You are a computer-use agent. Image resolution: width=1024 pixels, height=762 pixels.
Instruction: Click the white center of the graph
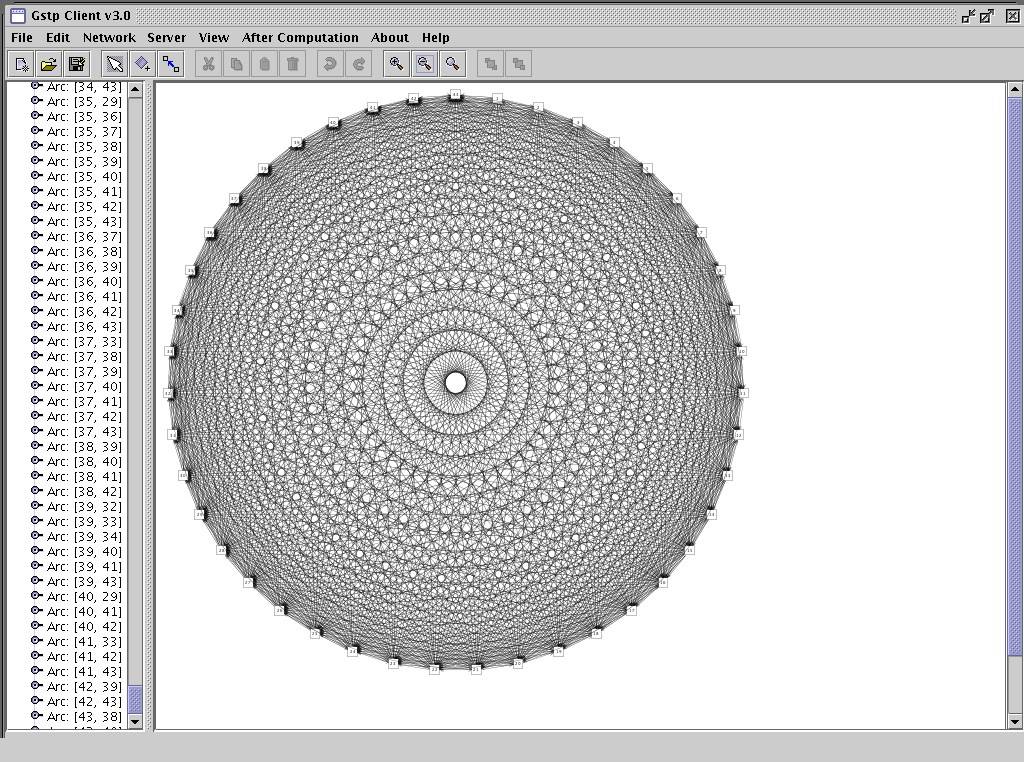point(455,382)
